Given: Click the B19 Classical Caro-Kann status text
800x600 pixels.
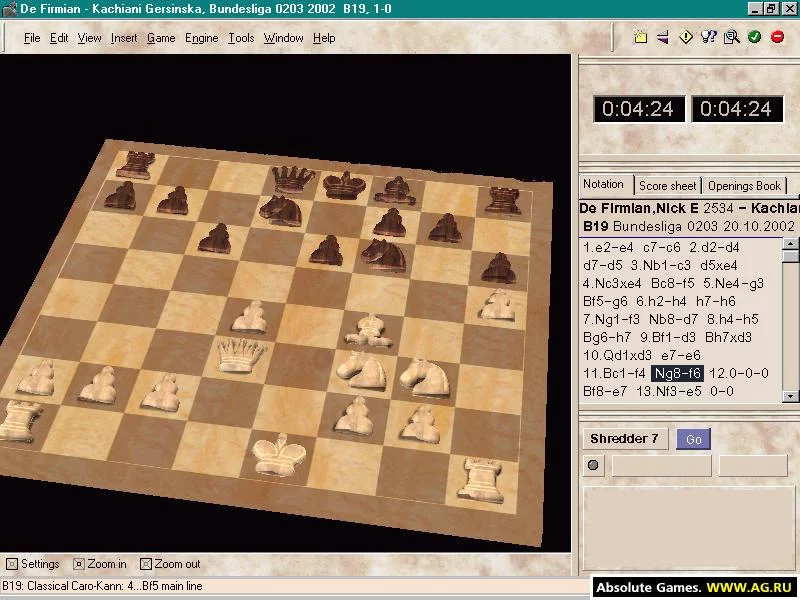Looking at the screenshot, I should tap(103, 586).
